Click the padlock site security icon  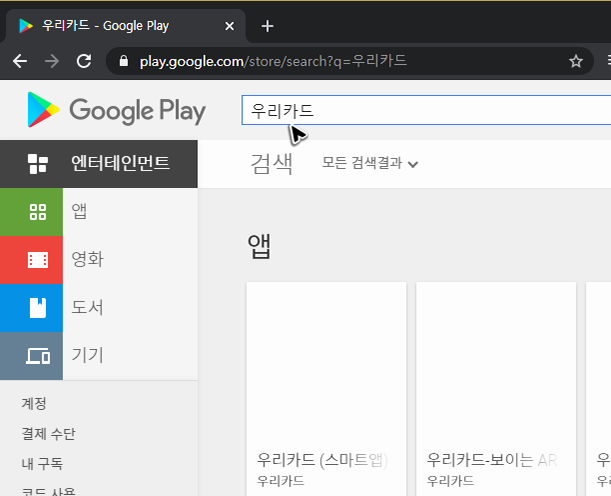pos(124,61)
